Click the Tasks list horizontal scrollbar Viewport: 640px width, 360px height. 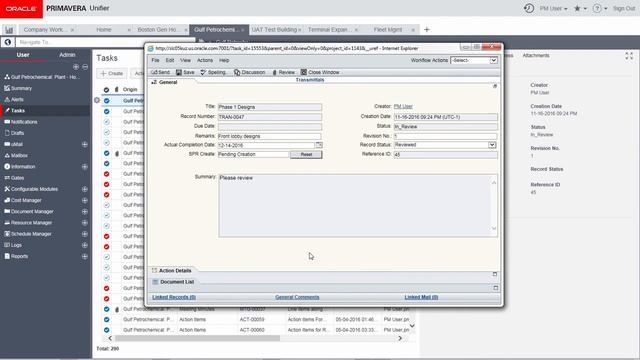click(x=198, y=338)
